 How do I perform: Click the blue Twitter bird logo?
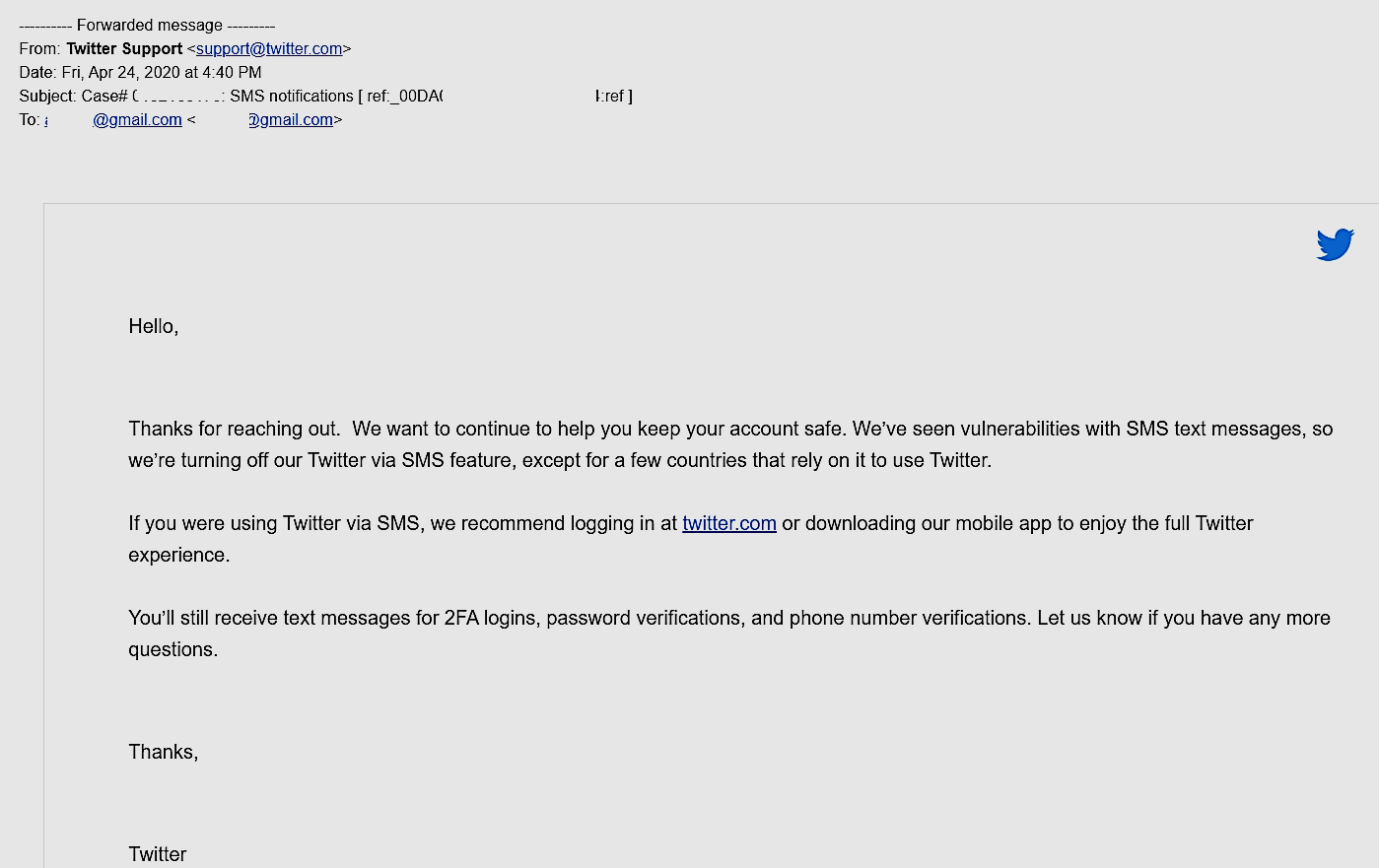(1335, 244)
